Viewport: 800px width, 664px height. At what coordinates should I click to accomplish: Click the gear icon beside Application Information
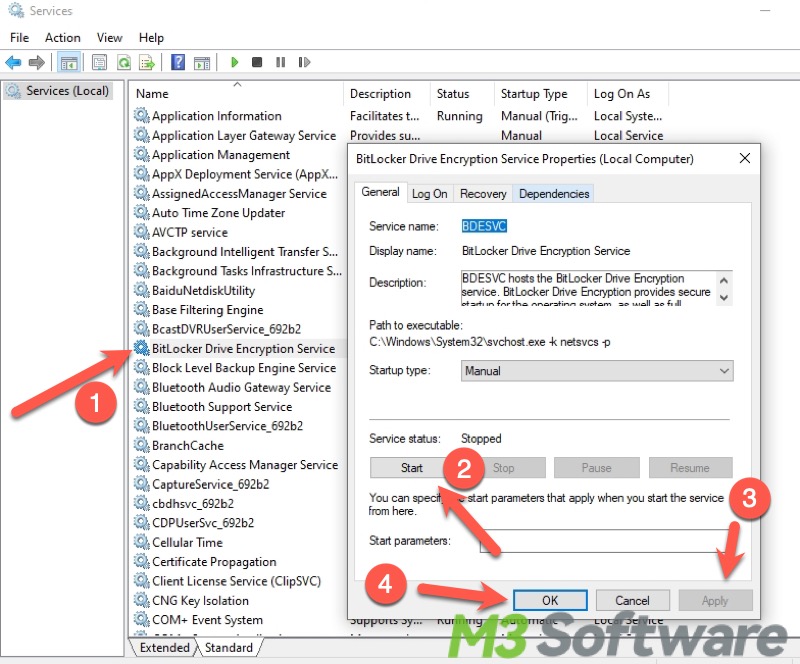point(141,115)
